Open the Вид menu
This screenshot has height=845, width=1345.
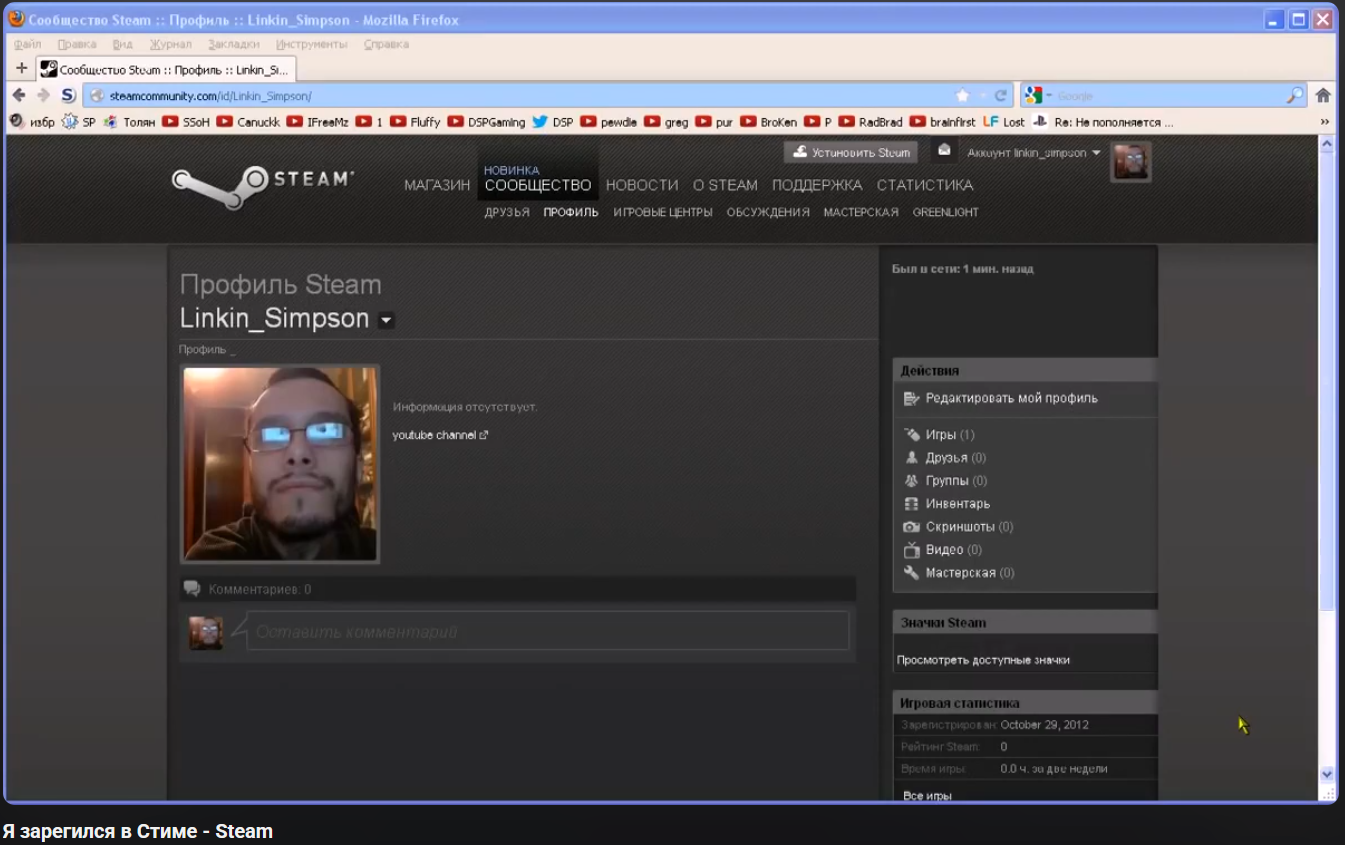123,44
